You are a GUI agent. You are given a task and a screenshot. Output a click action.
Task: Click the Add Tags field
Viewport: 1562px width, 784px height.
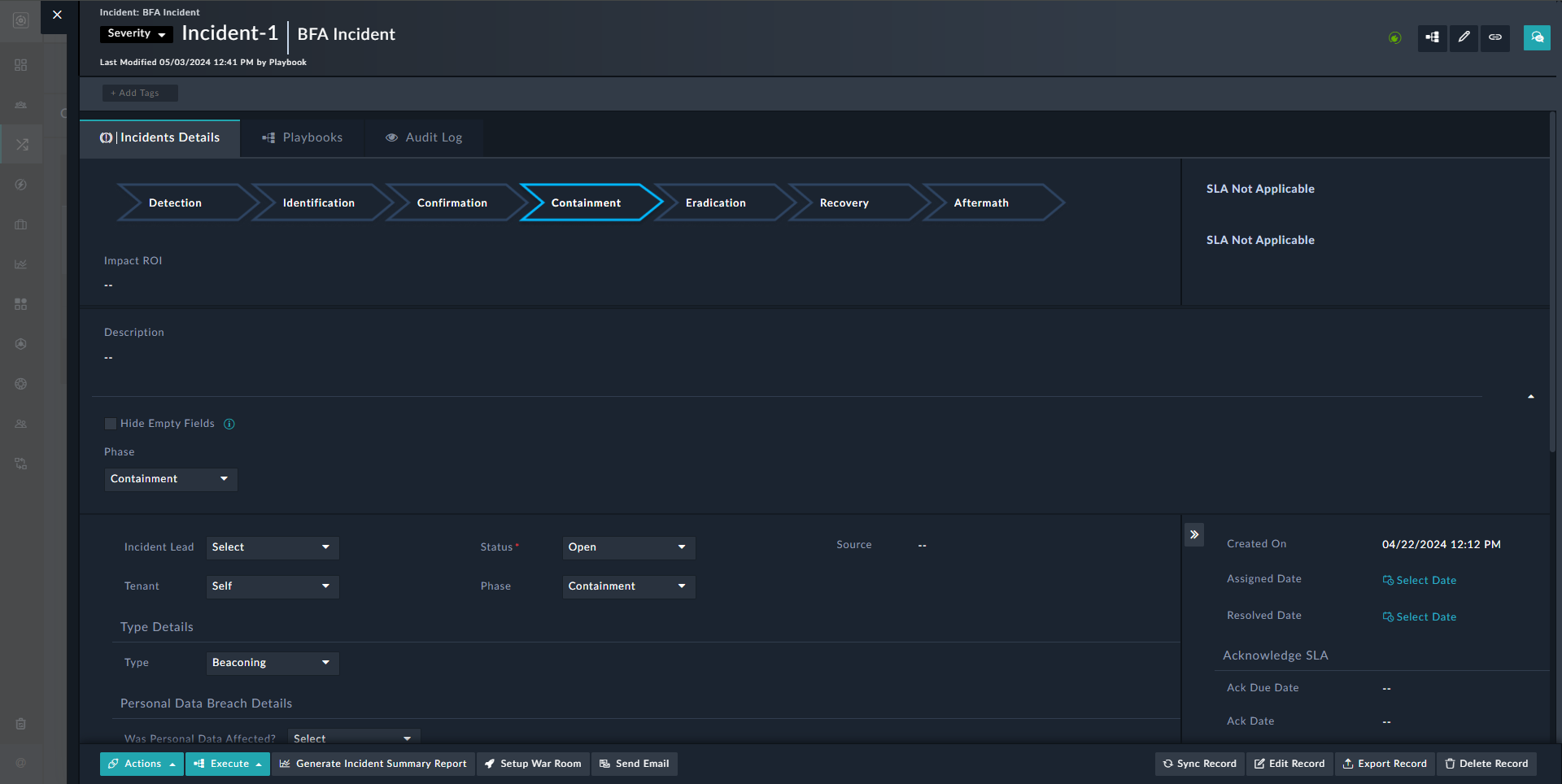coord(139,93)
